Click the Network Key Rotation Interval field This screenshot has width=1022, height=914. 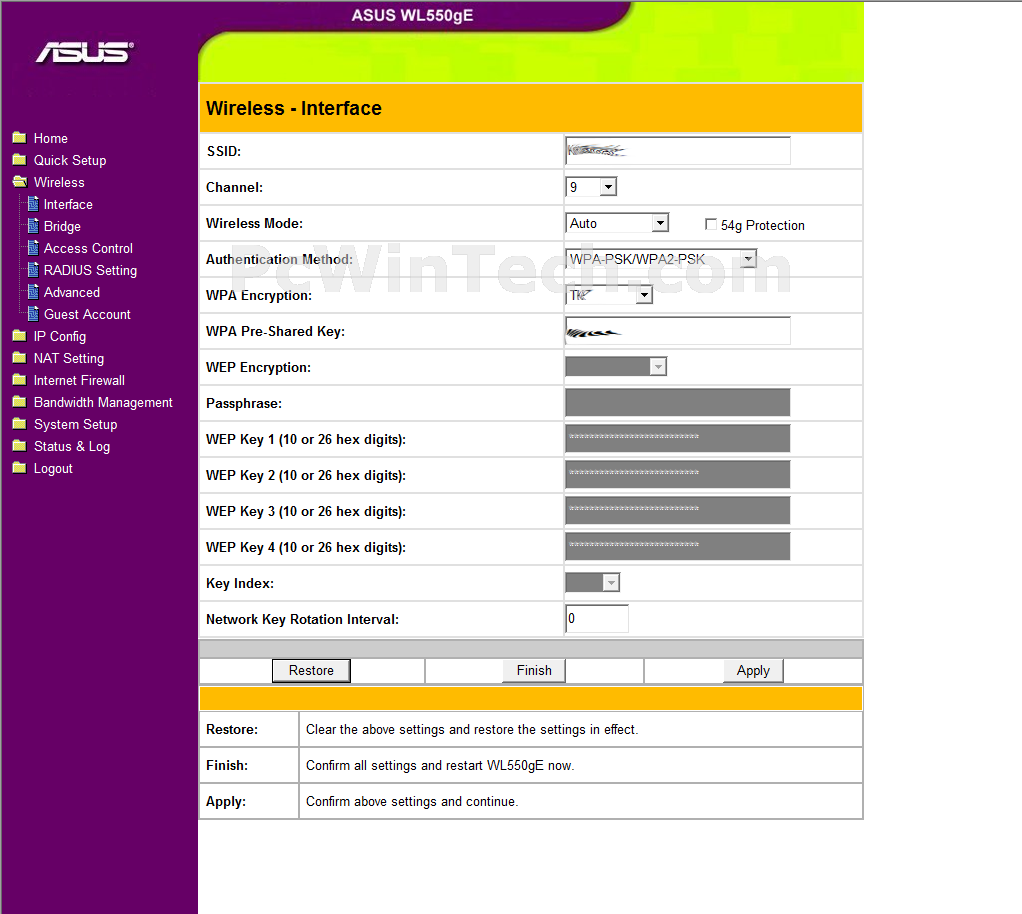597,619
